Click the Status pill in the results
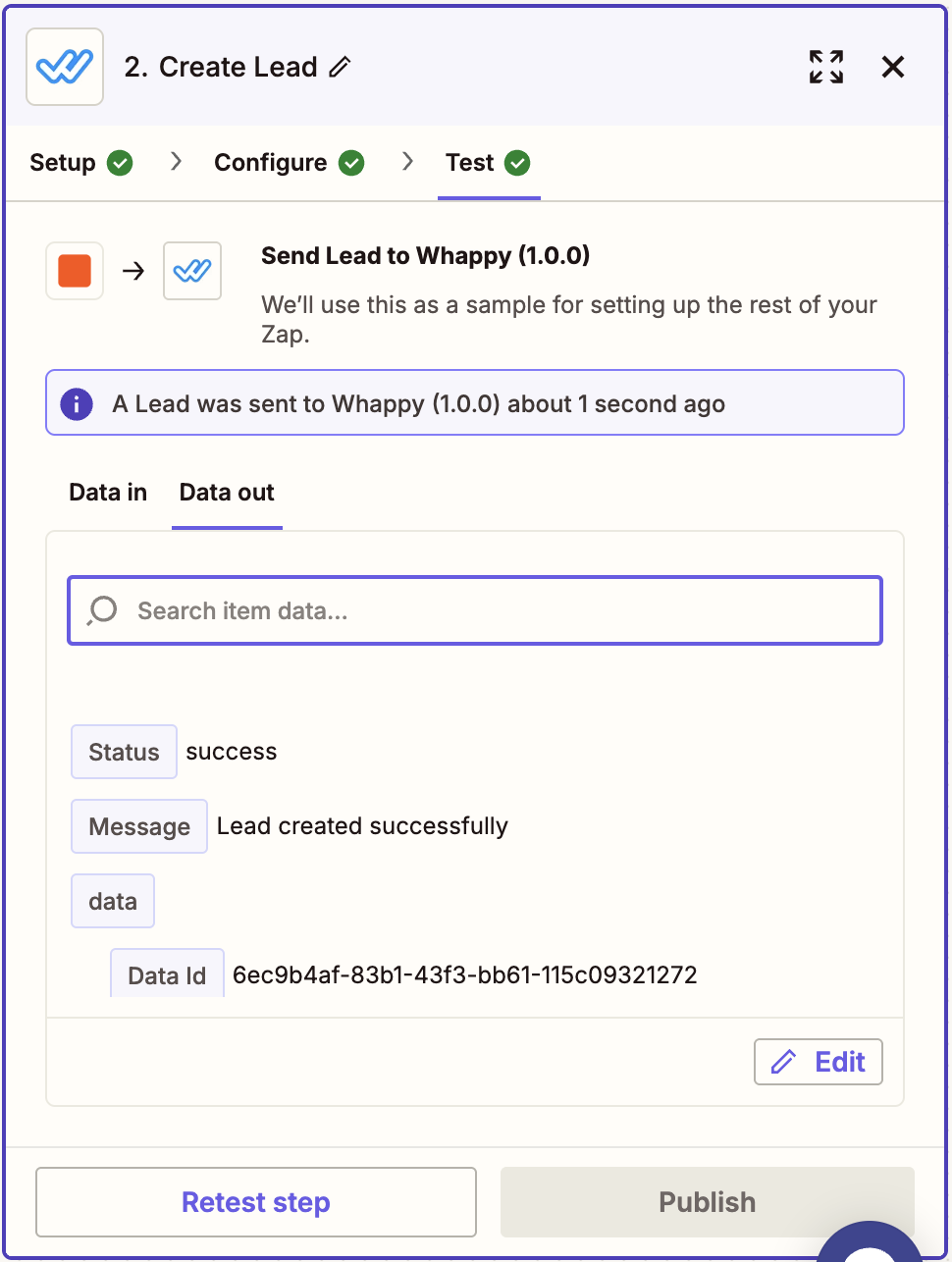The image size is (952, 1262). (124, 752)
